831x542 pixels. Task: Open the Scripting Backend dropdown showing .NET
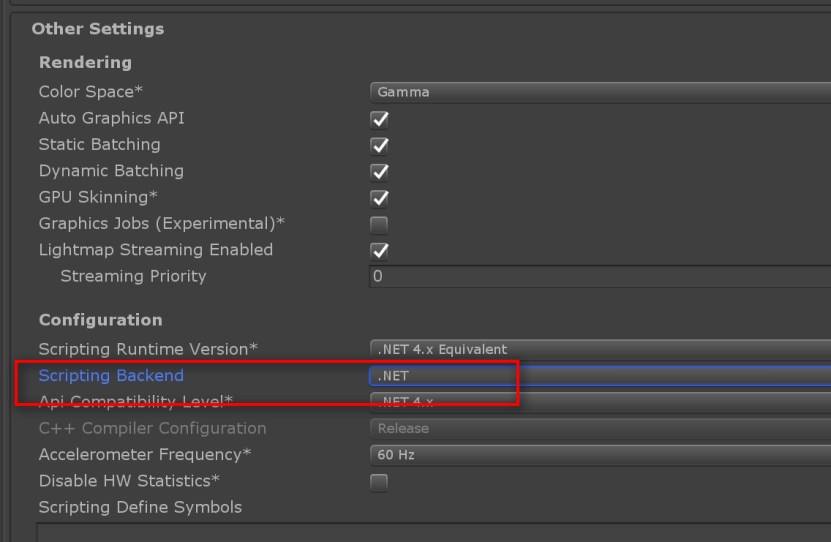600,376
